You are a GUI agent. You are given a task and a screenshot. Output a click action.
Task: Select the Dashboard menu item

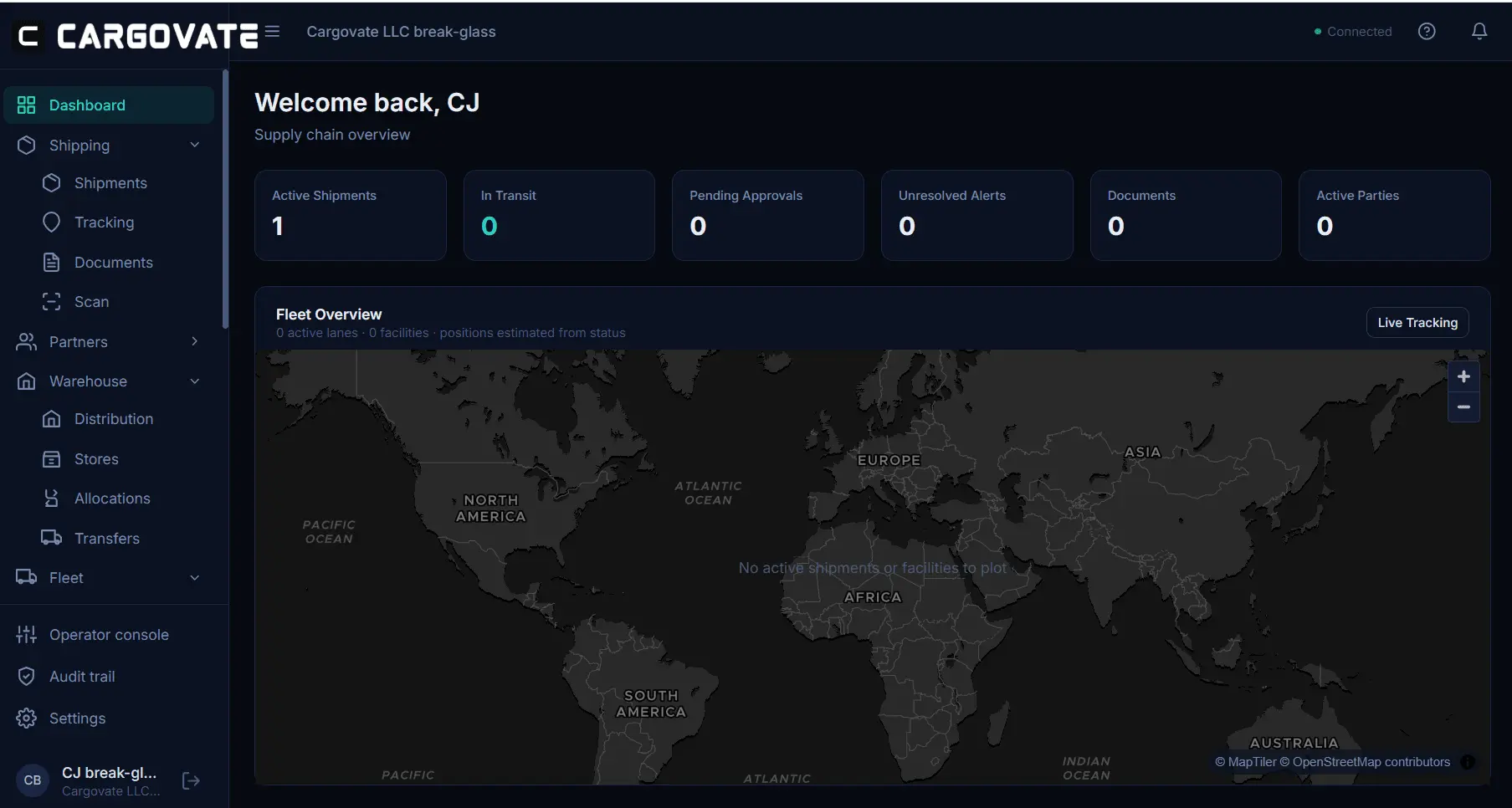(x=109, y=105)
